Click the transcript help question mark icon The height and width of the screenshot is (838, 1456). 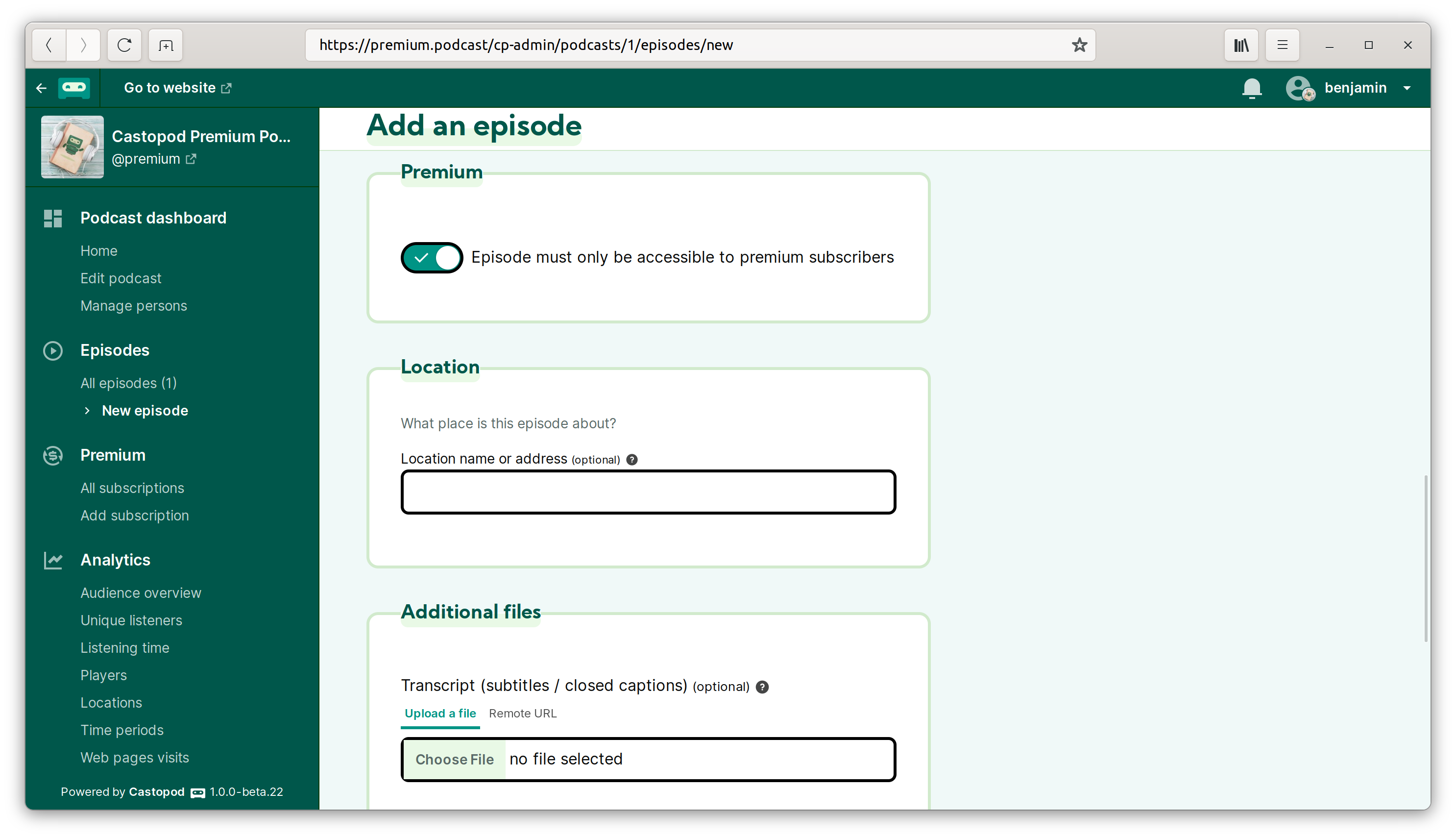[x=761, y=687]
